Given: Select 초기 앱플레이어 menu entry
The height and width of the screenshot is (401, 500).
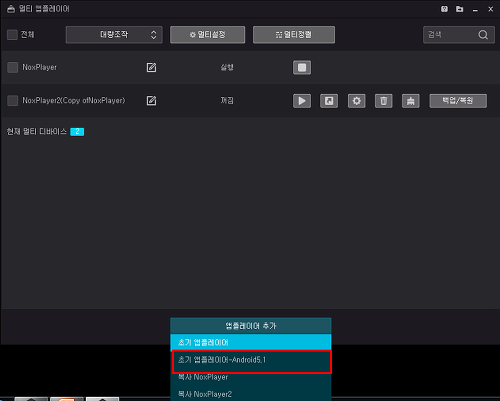Looking at the screenshot, I should 251,342.
